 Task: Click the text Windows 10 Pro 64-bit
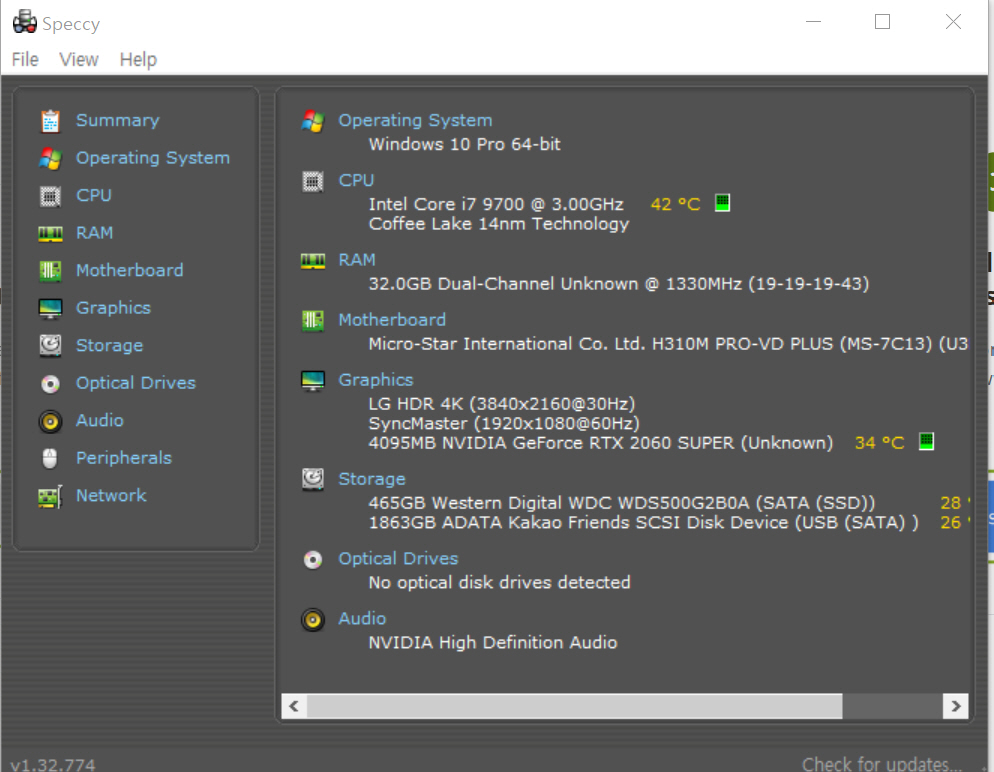pos(465,145)
